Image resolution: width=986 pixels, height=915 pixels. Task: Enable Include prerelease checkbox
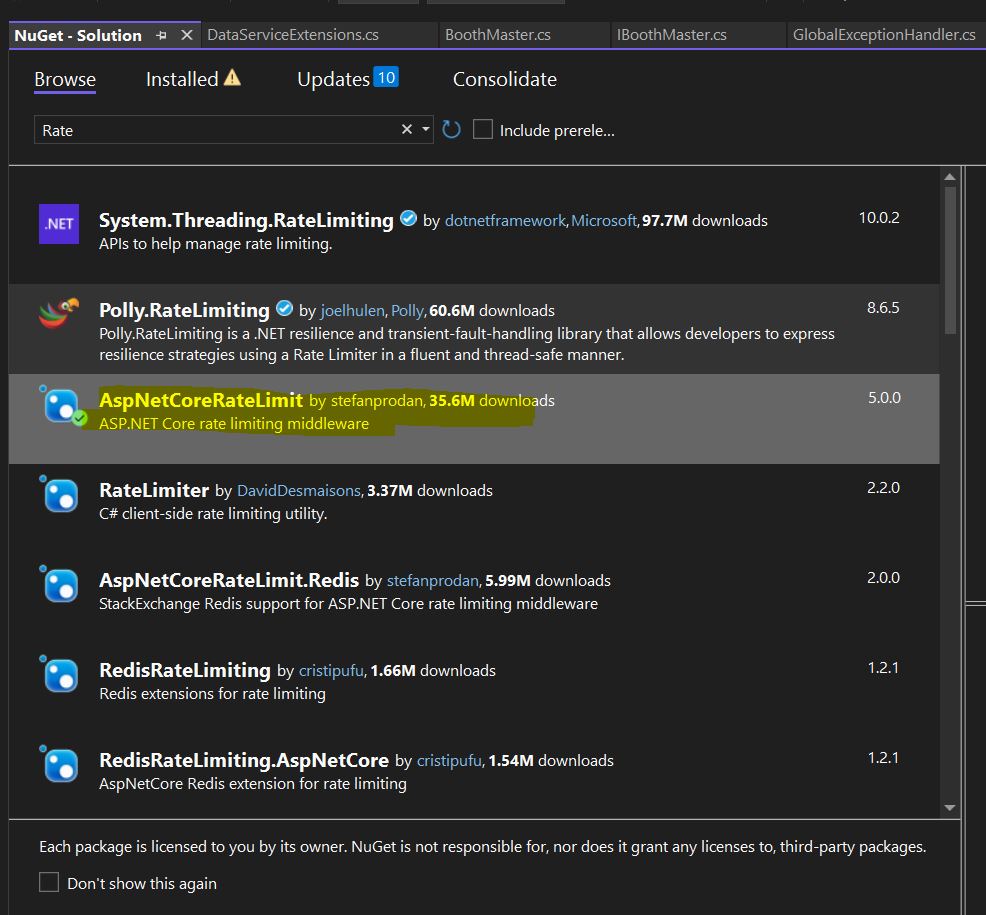[x=483, y=130]
